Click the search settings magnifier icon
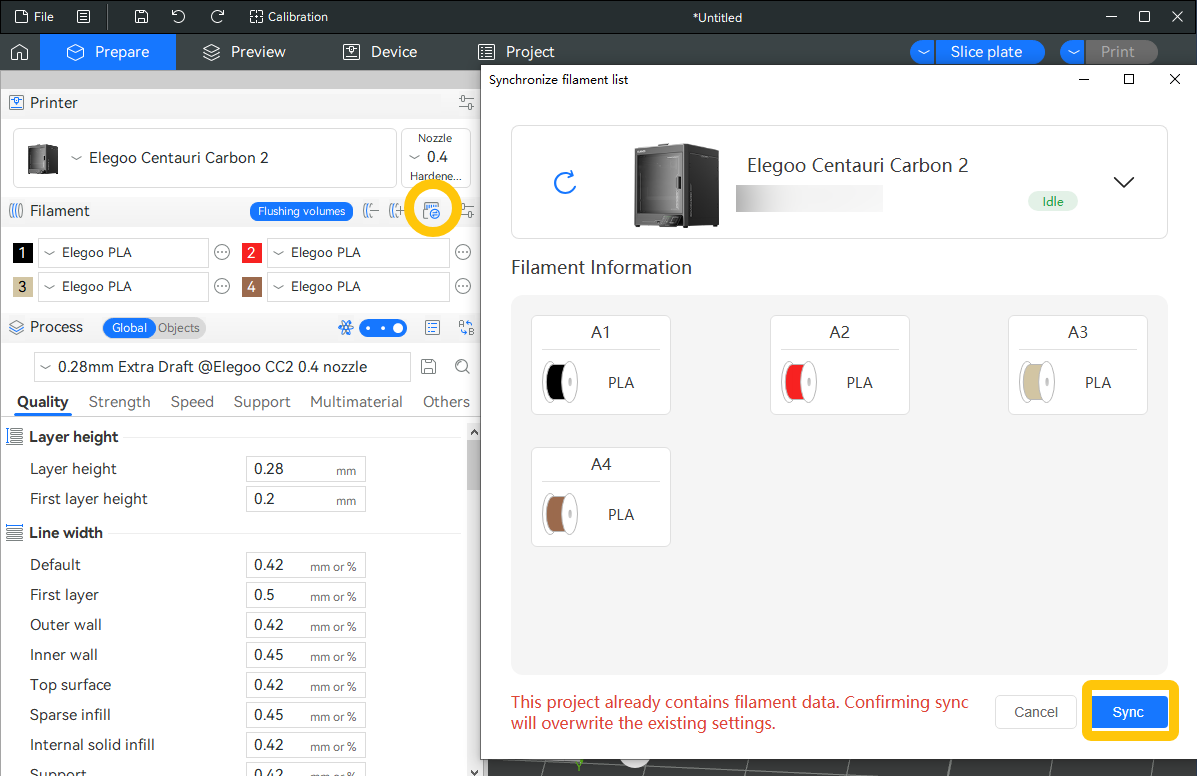The height and width of the screenshot is (776, 1197). [462, 367]
